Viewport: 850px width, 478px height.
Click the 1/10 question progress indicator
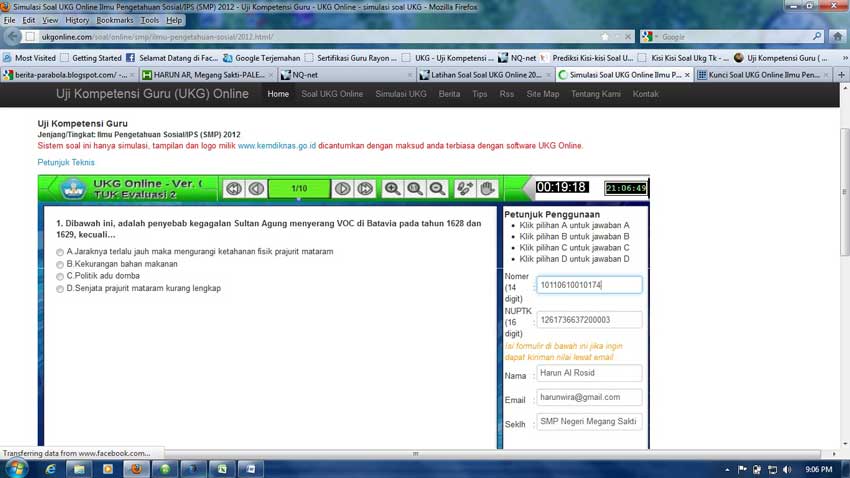(x=299, y=188)
